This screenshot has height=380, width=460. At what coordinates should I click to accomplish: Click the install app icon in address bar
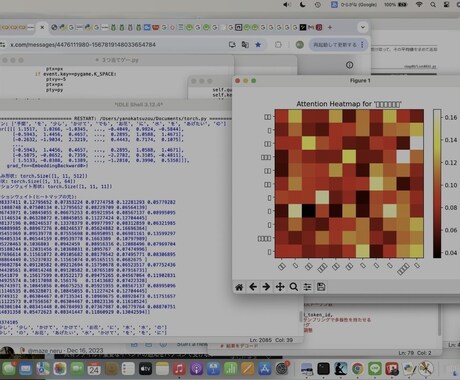[232, 45]
